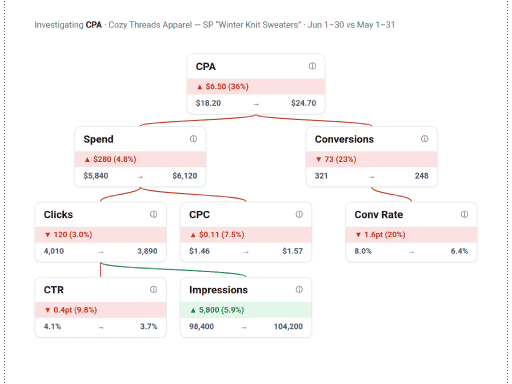Screen dimensions: 512x384
Task: Click the CPC card info icon
Action: [299, 214]
